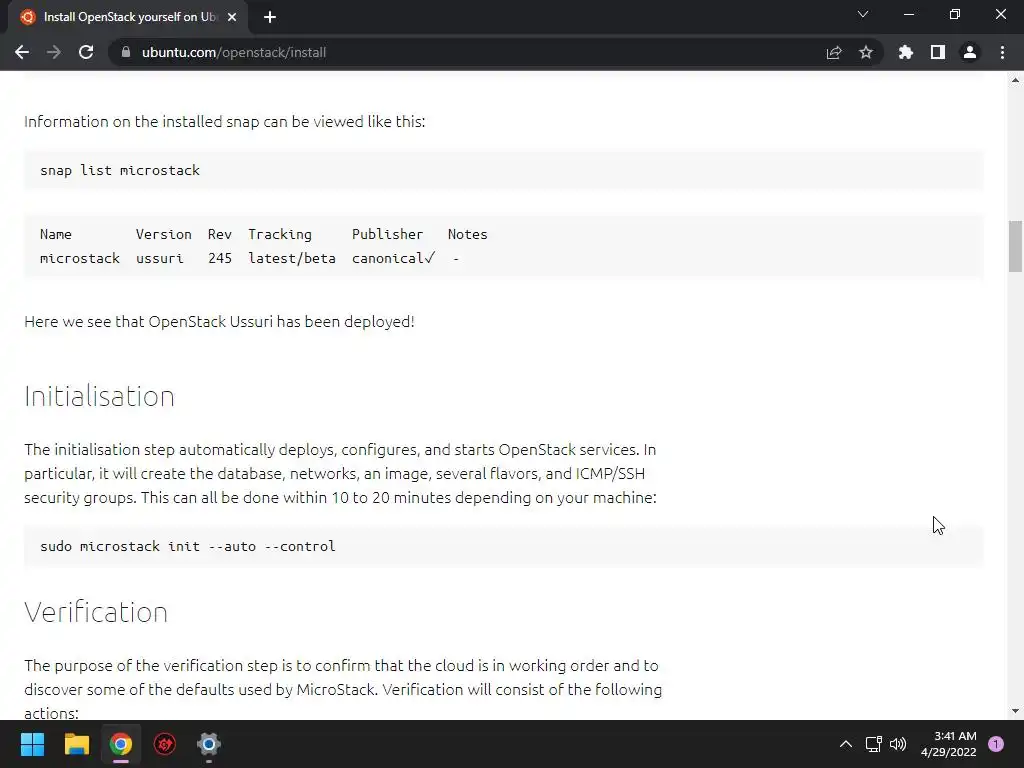Show hidden system tray icons
This screenshot has height=768, width=1024.
(x=846, y=744)
